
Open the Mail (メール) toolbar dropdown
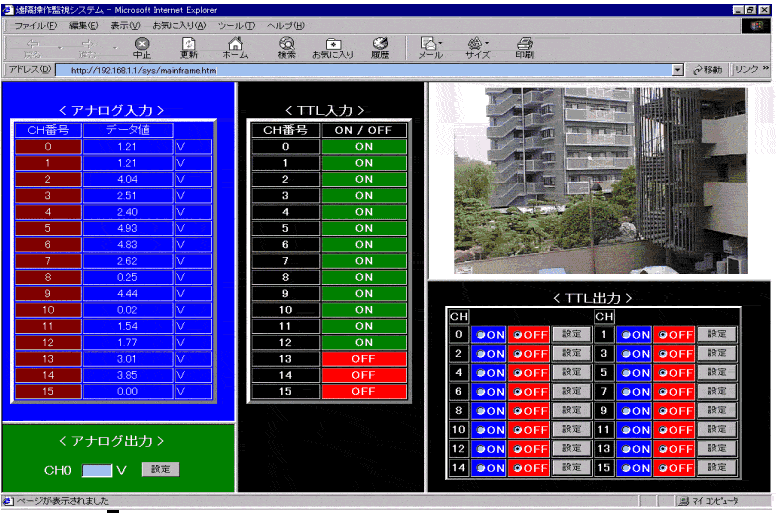point(442,44)
